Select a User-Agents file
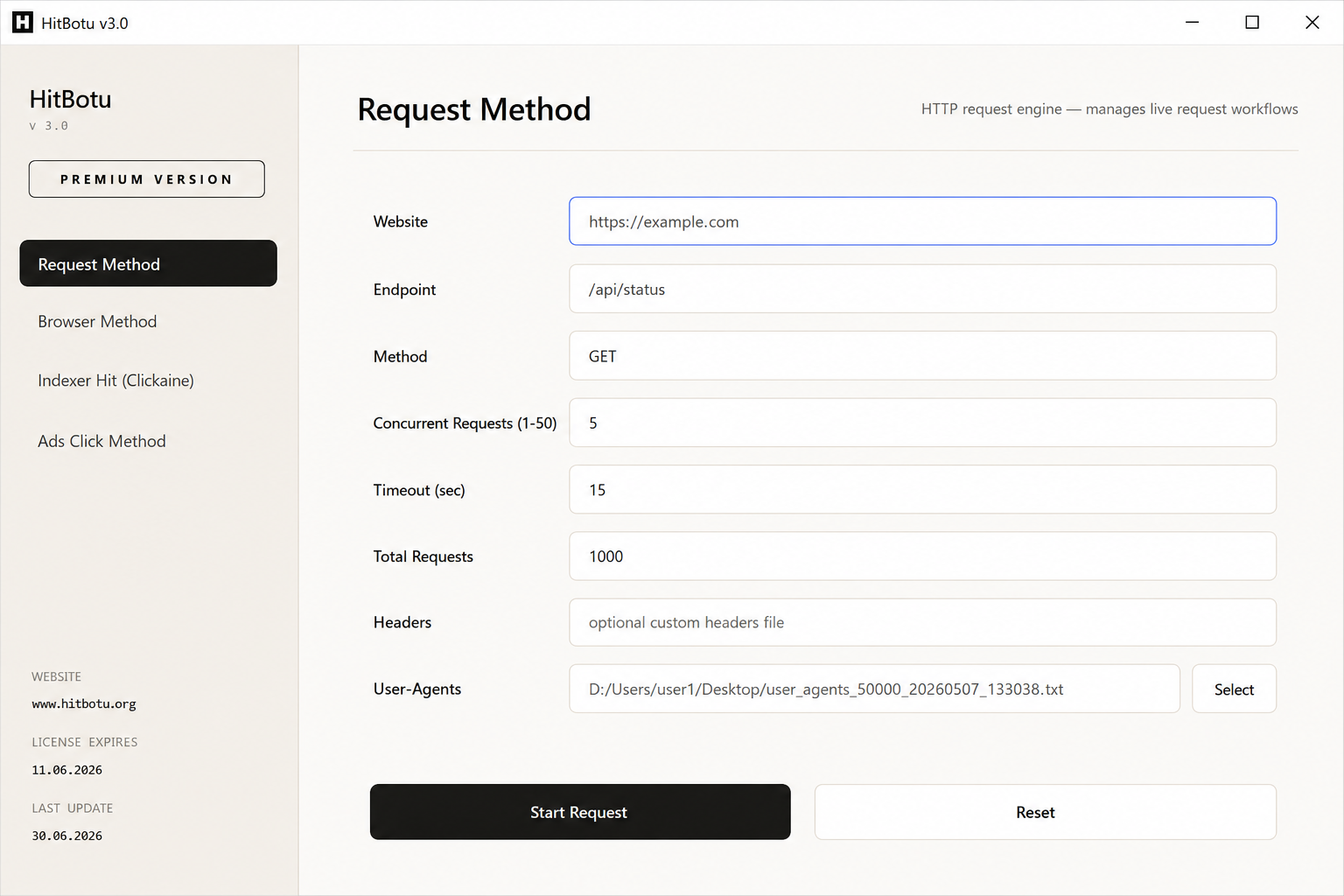 coord(1234,689)
